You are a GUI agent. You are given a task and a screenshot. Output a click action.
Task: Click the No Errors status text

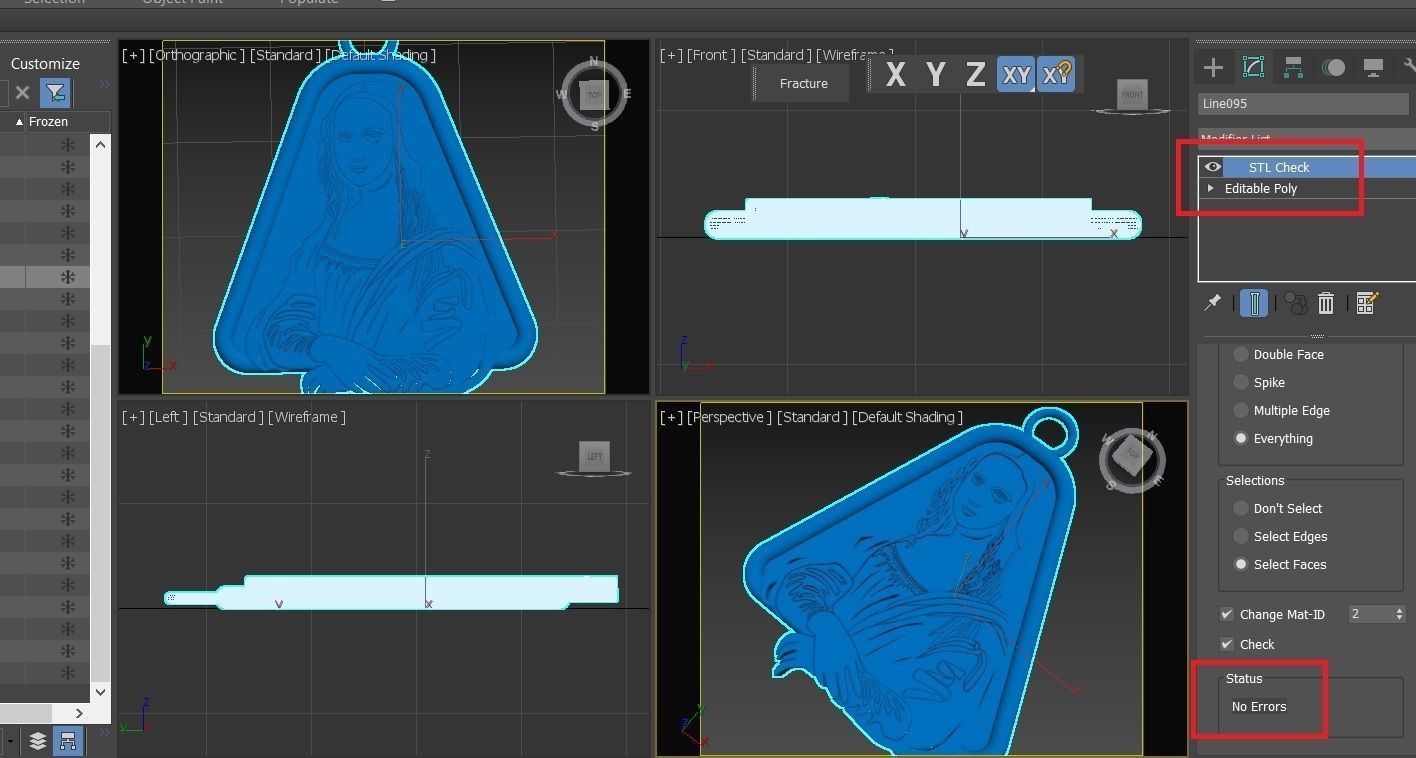tap(1259, 706)
